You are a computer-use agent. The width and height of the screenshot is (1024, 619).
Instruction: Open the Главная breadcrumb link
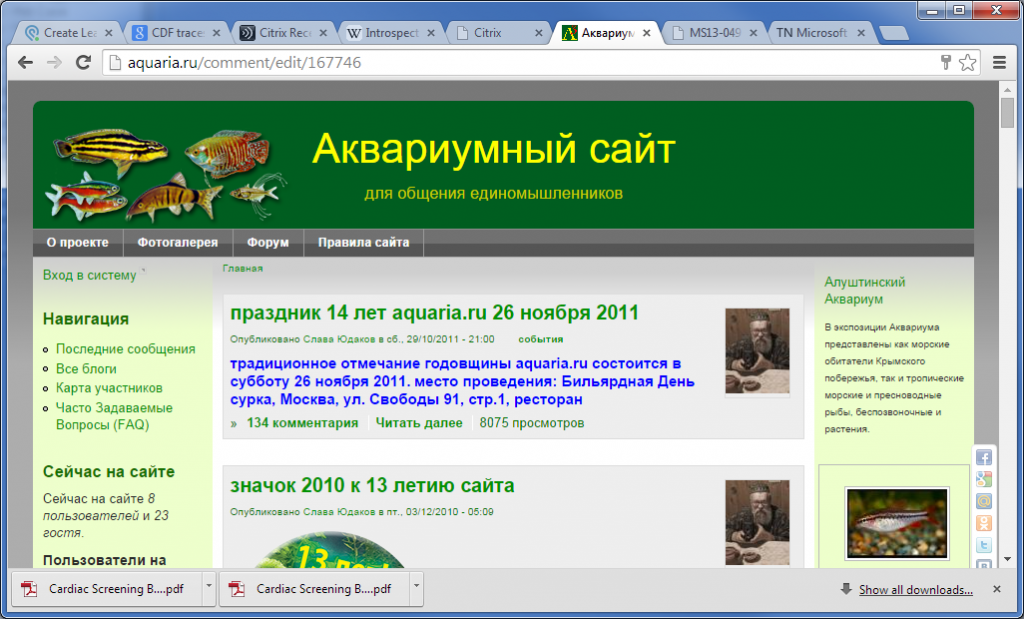coord(243,268)
